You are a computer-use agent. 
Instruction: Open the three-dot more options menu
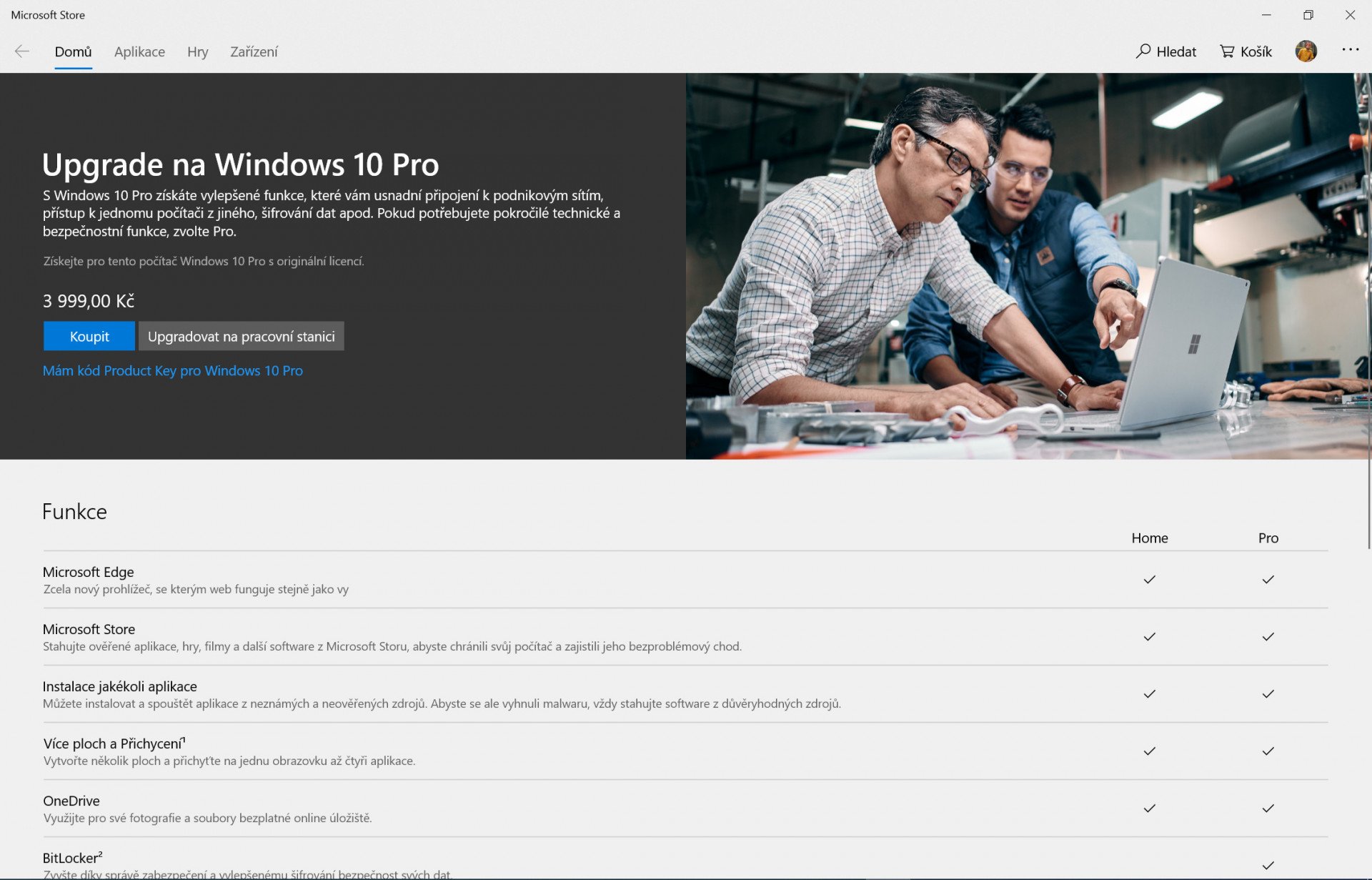click(1350, 49)
